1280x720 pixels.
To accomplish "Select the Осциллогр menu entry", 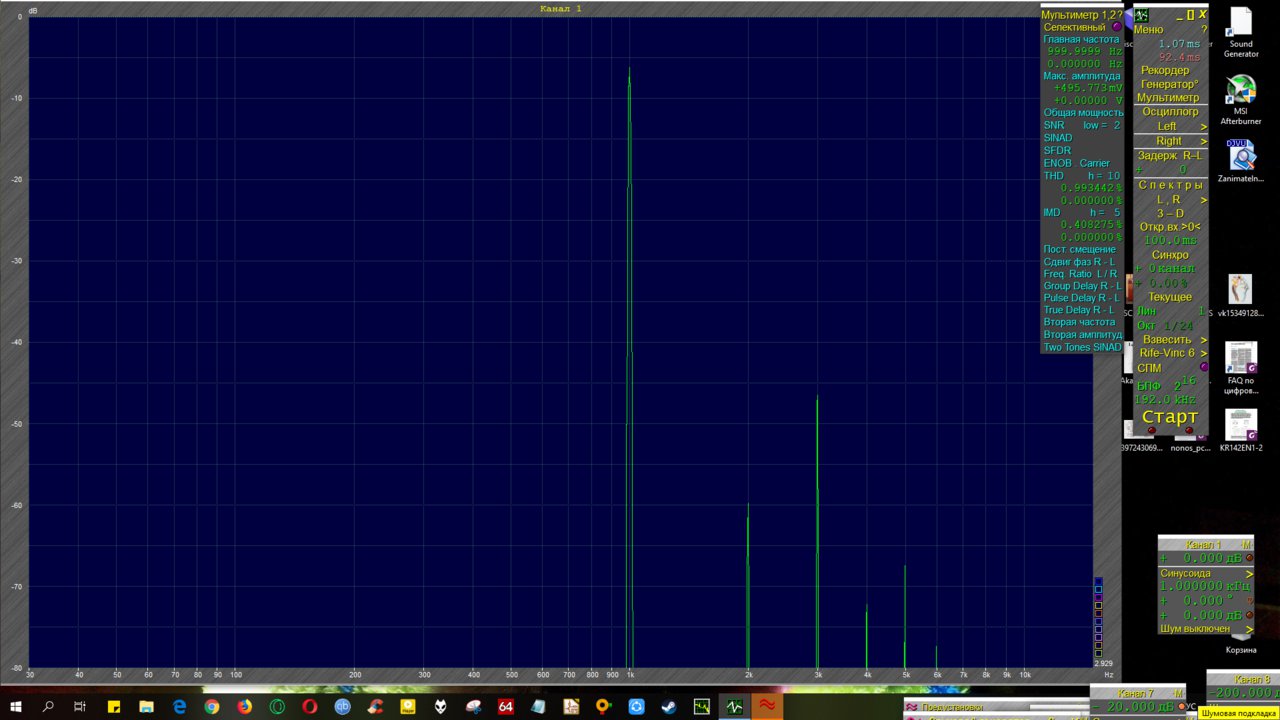I will click(1170, 112).
